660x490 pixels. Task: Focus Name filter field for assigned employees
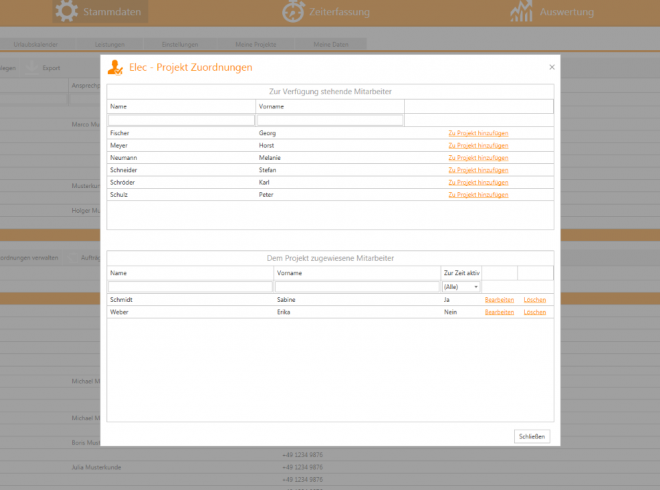pos(190,287)
